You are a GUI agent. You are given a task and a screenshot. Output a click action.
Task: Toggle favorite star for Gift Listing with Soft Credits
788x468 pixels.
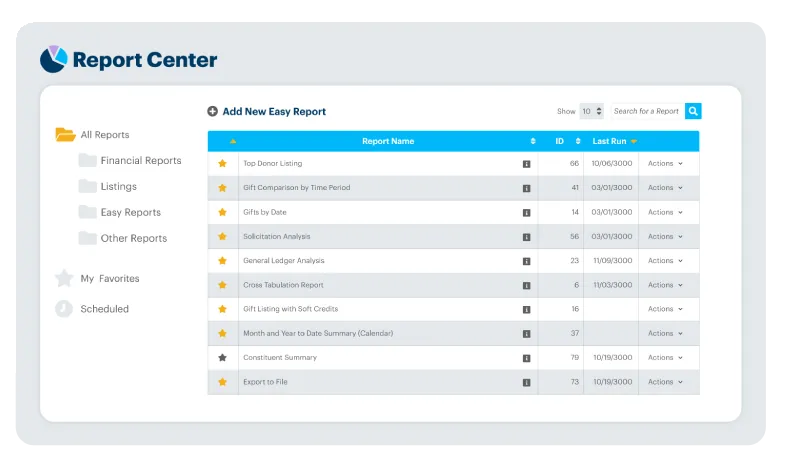point(223,309)
